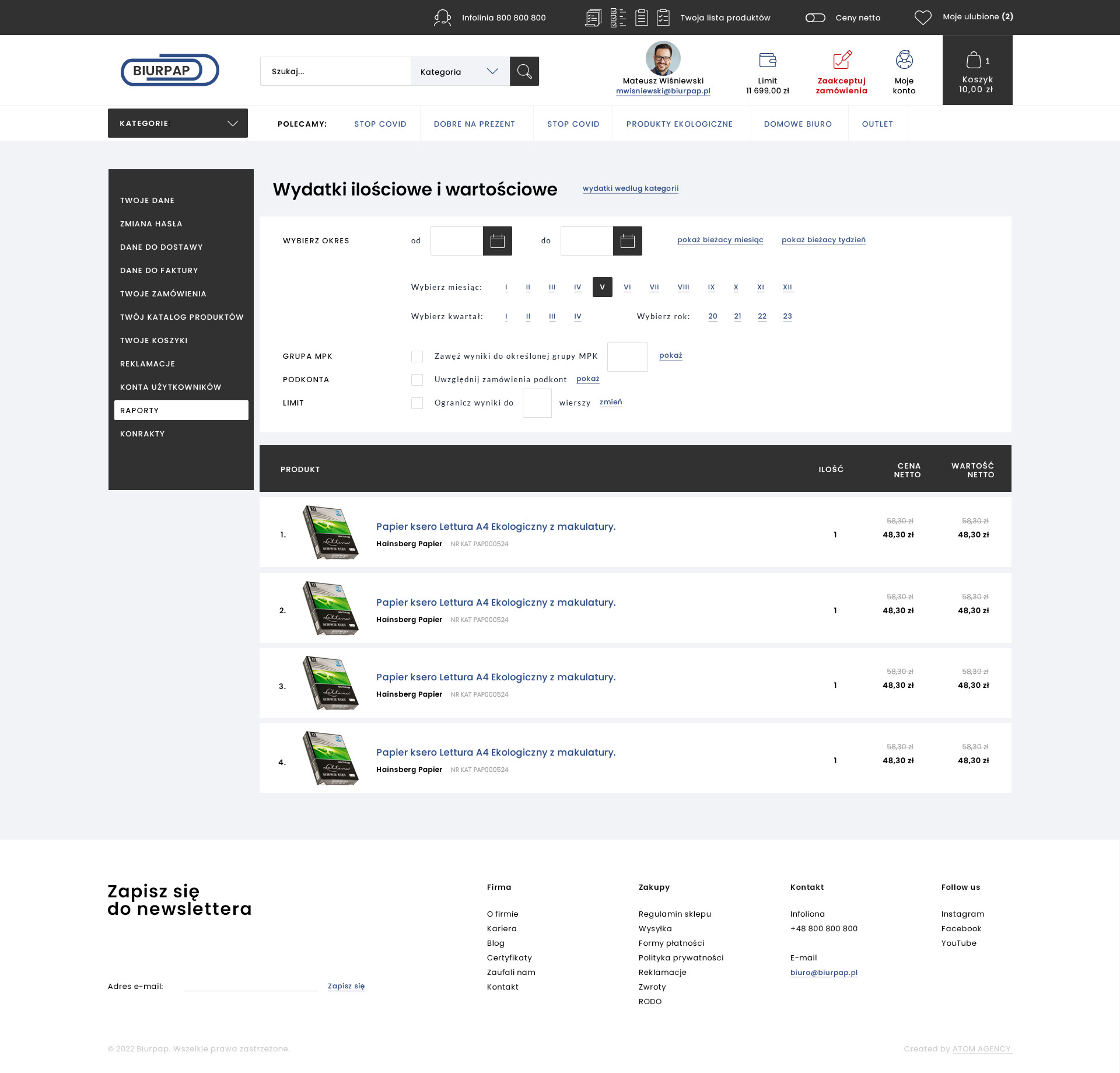1120x1073 pixels.
Task: Check 'Zawęź wyniki do określonej grupy MPK'
Action: click(416, 356)
